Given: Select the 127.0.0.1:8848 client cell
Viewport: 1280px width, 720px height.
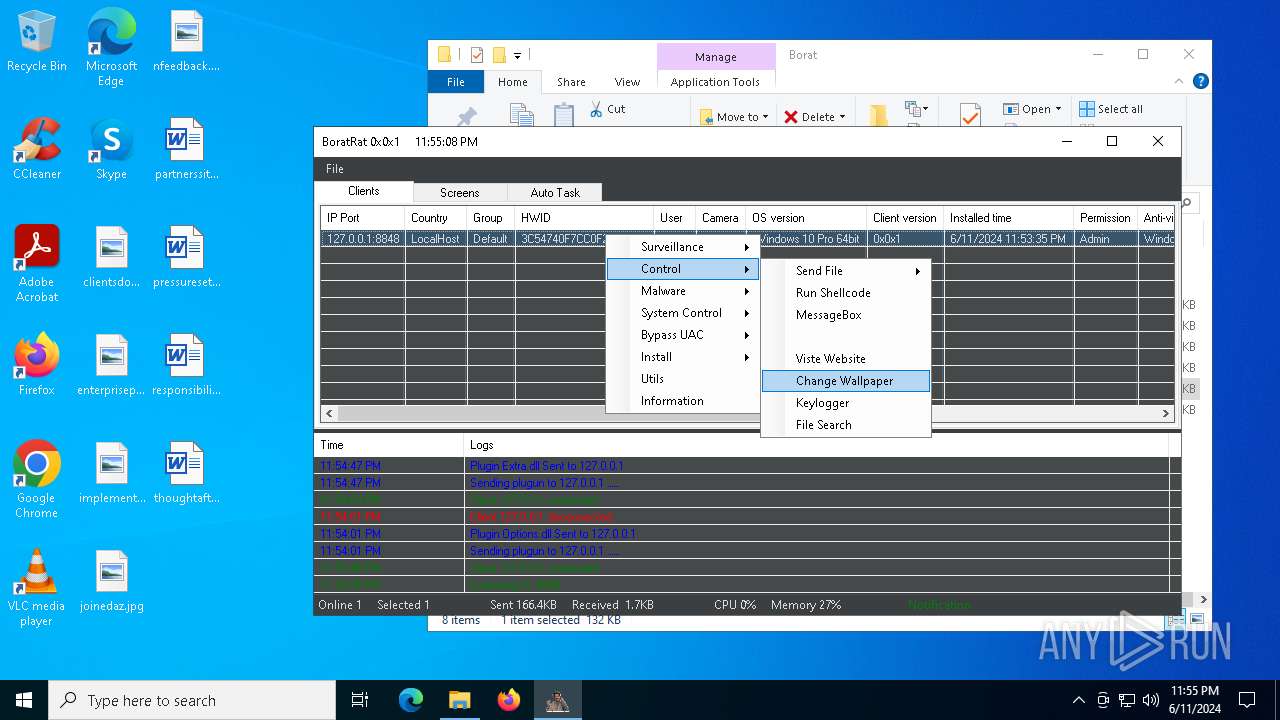Looking at the screenshot, I should [363, 239].
